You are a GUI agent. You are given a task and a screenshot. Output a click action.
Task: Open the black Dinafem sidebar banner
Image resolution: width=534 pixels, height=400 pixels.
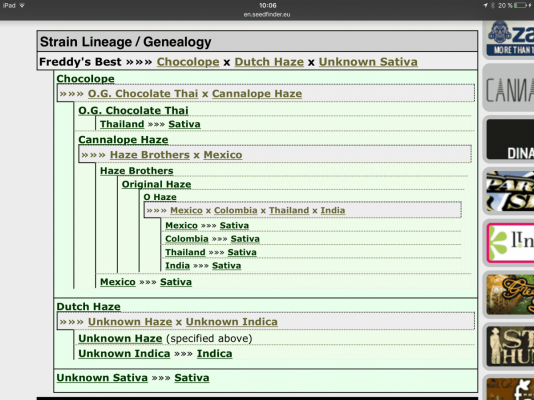tap(510, 140)
